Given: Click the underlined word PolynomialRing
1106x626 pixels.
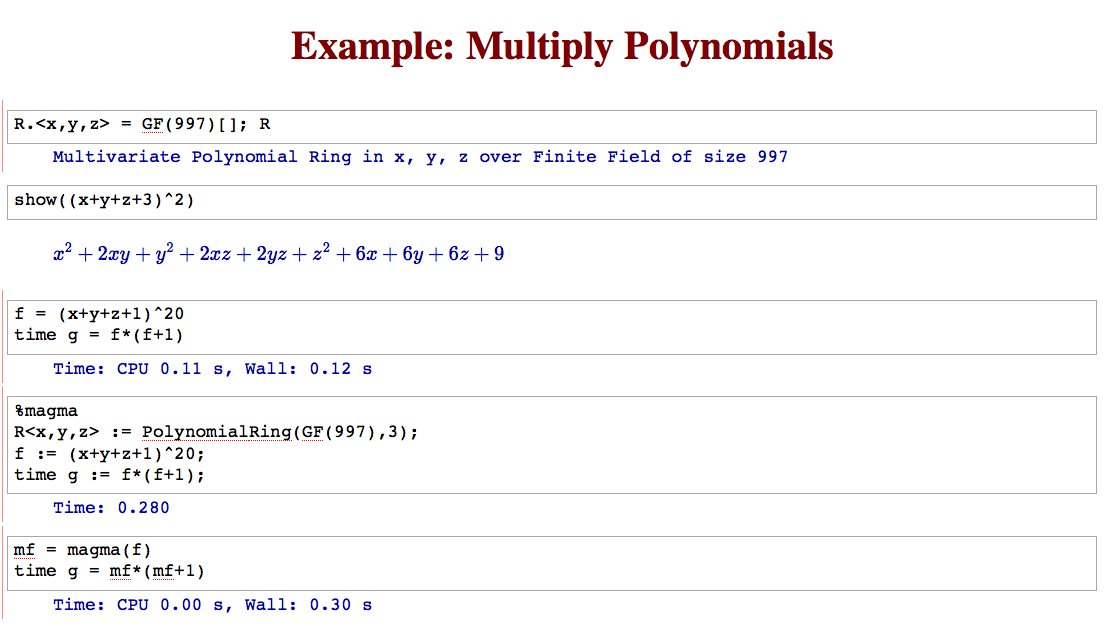Looking at the screenshot, I should pyautogui.click(x=217, y=432).
